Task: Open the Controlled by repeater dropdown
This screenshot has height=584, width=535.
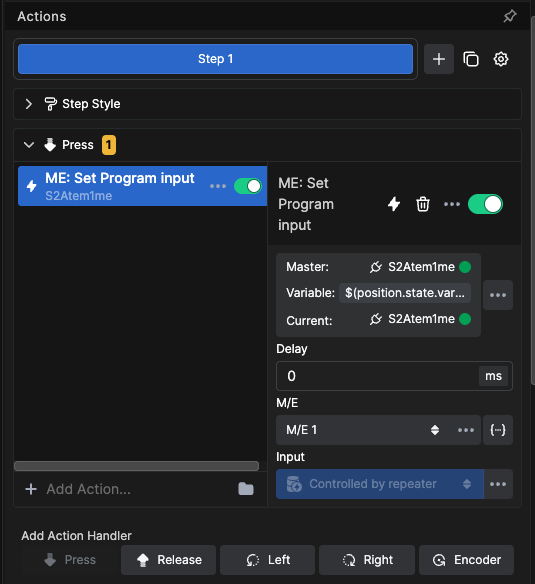Action: tap(380, 484)
